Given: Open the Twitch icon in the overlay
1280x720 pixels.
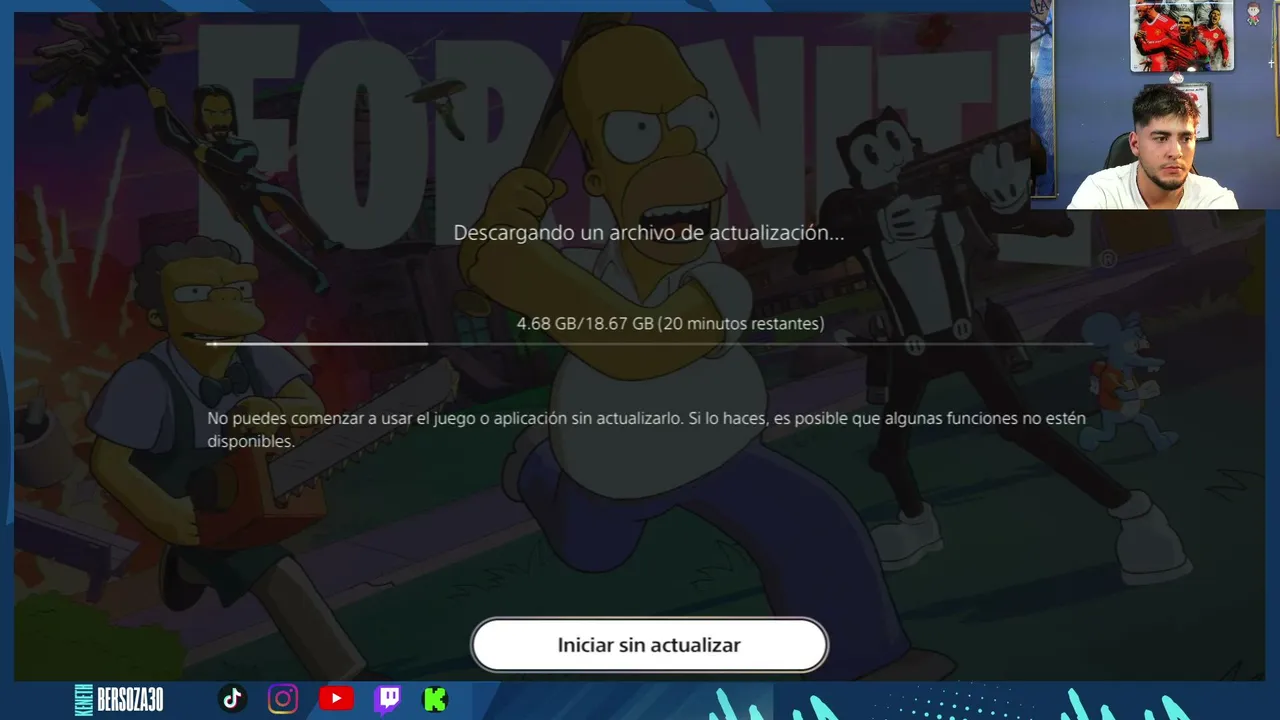Looking at the screenshot, I should pyautogui.click(x=387, y=698).
